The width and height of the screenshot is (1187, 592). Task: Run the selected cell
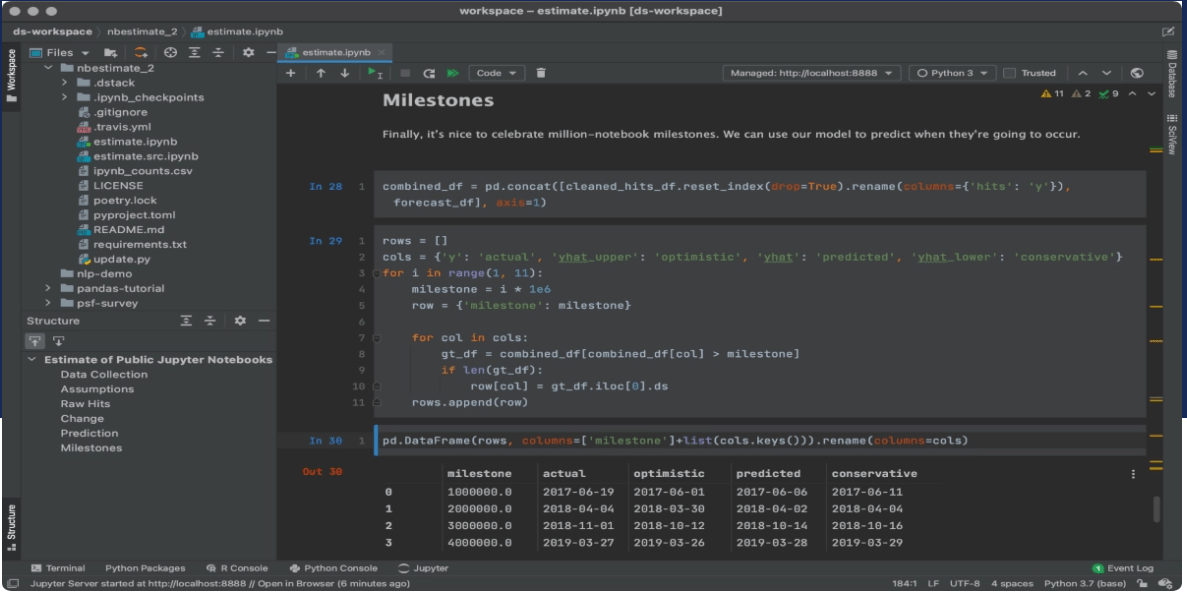(x=376, y=72)
